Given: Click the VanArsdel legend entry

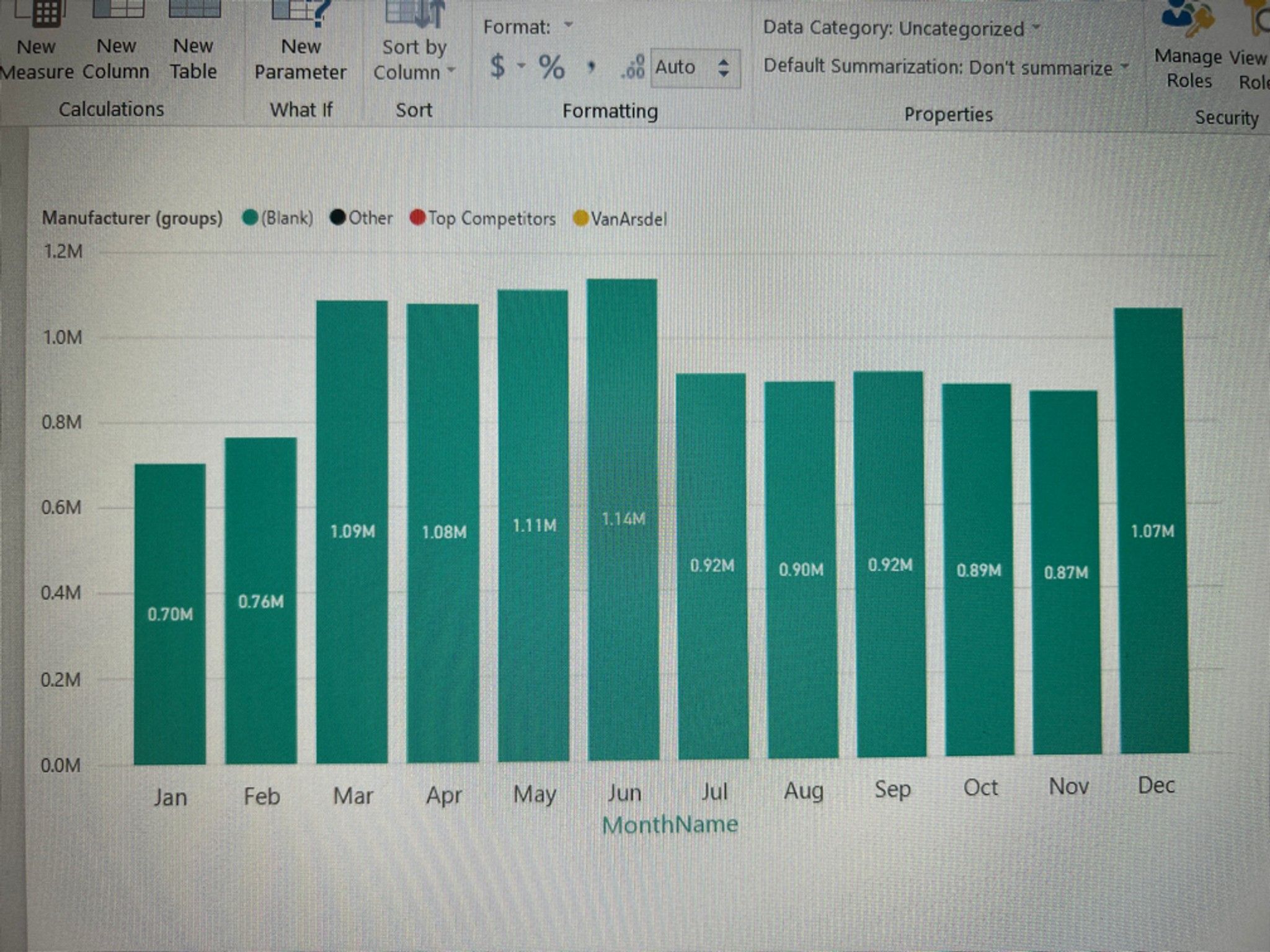Looking at the screenshot, I should coord(620,219).
